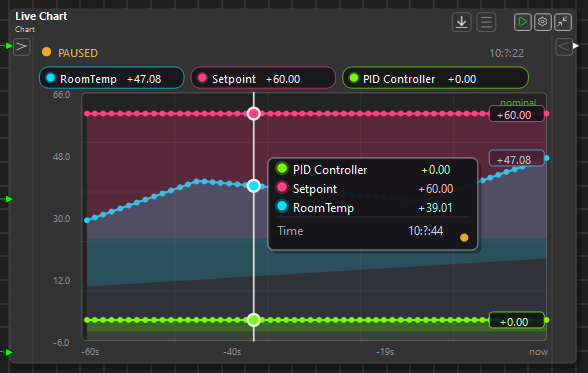Click the -40s time axis label
Screen dimensions: 588x373
click(232, 352)
